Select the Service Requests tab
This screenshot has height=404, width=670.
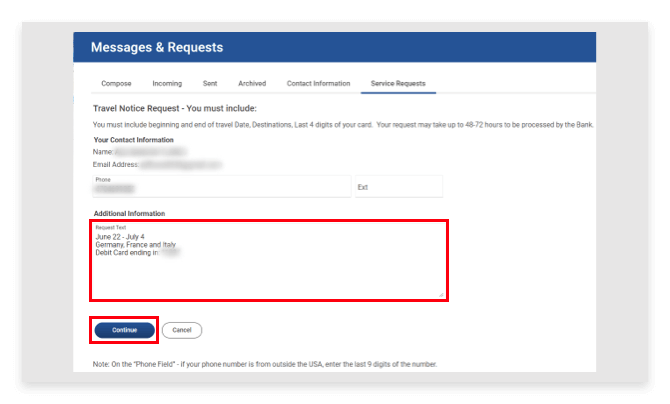coord(398,83)
